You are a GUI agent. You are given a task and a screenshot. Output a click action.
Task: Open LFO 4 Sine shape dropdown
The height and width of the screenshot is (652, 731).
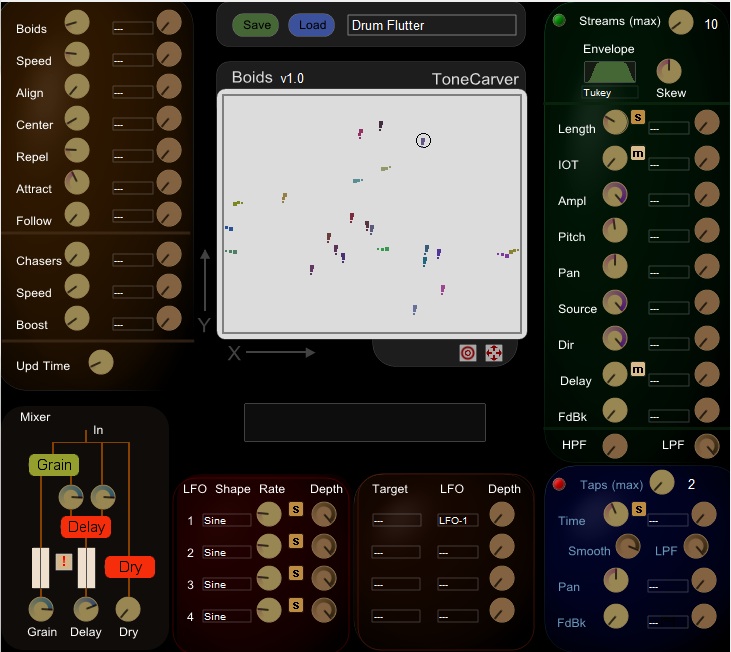(x=227, y=617)
